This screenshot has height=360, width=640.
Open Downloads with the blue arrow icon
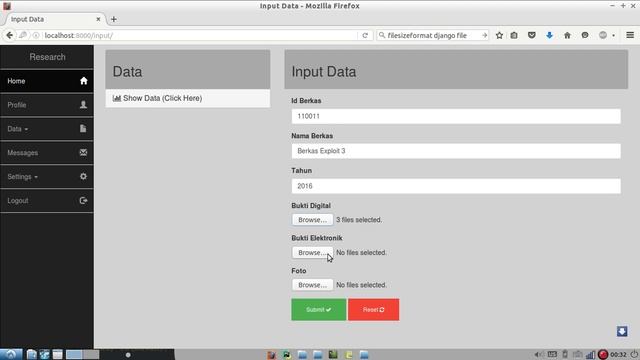tap(549, 36)
